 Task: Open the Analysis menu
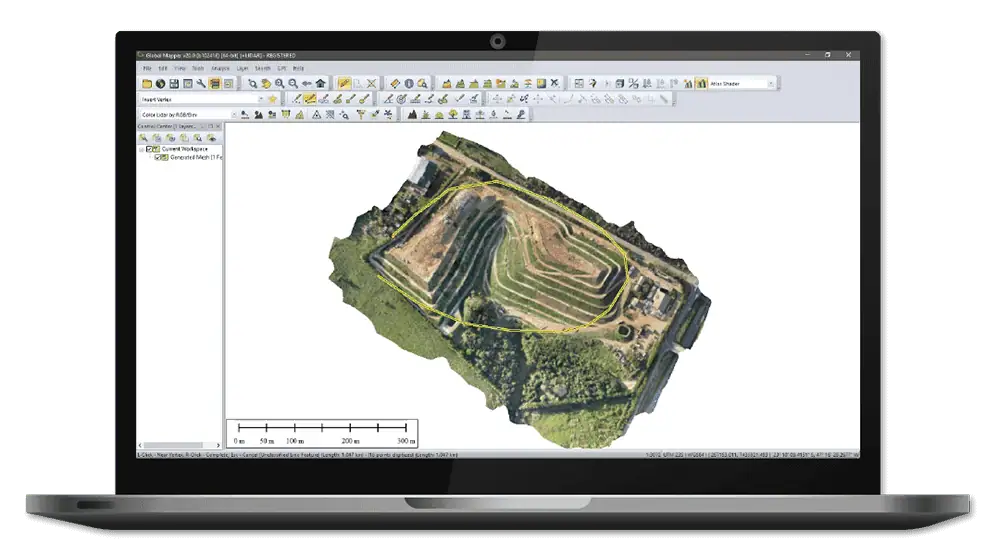[x=220, y=68]
